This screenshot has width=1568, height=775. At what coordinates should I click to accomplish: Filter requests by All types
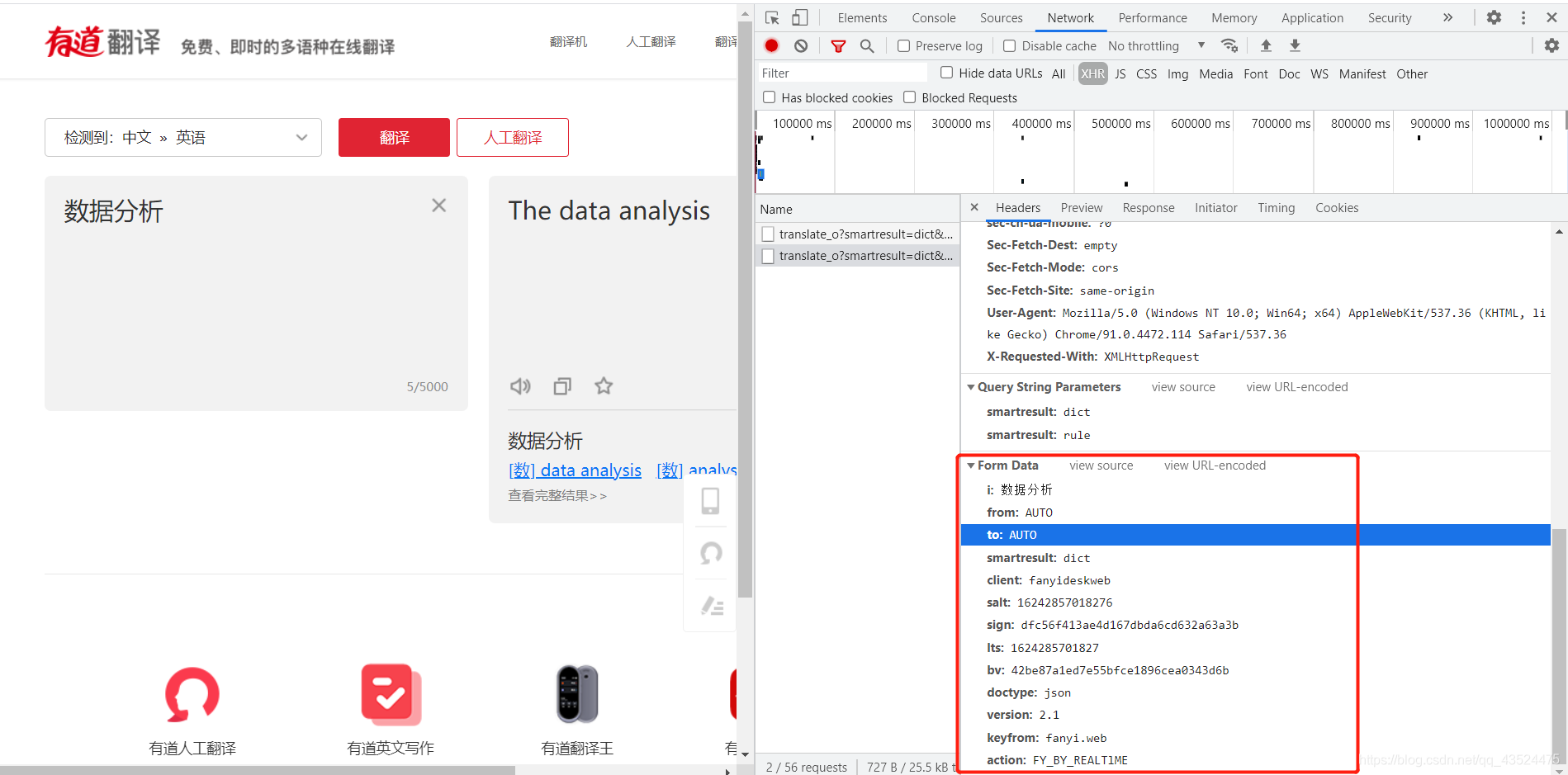1059,73
